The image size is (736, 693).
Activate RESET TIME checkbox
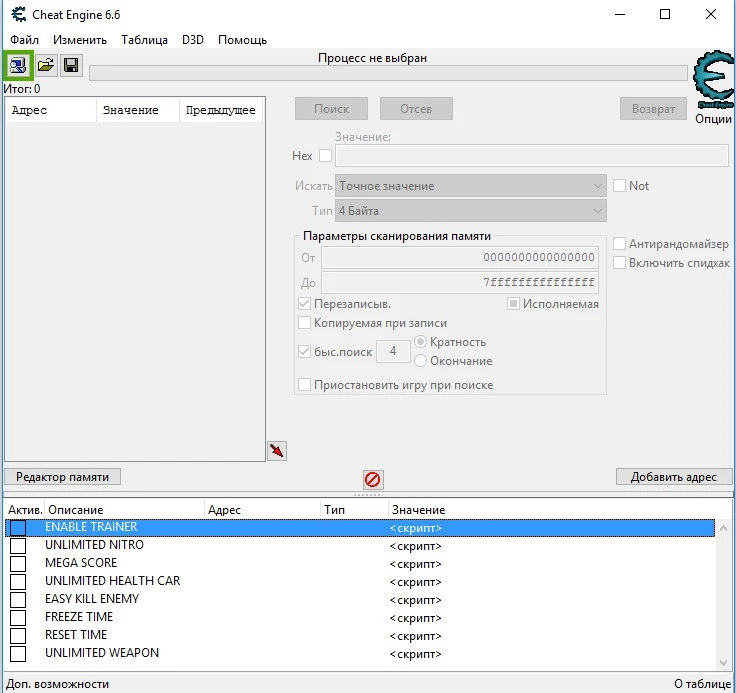coord(18,636)
